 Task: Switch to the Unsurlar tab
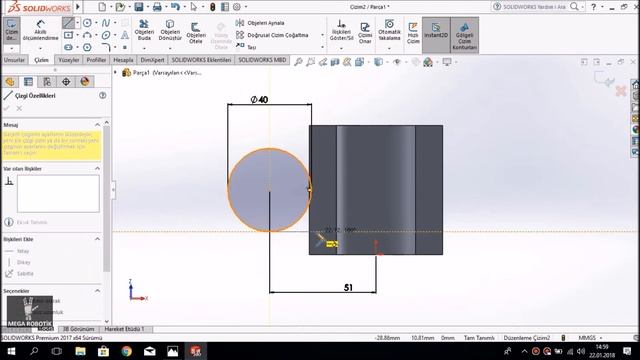tap(14, 60)
